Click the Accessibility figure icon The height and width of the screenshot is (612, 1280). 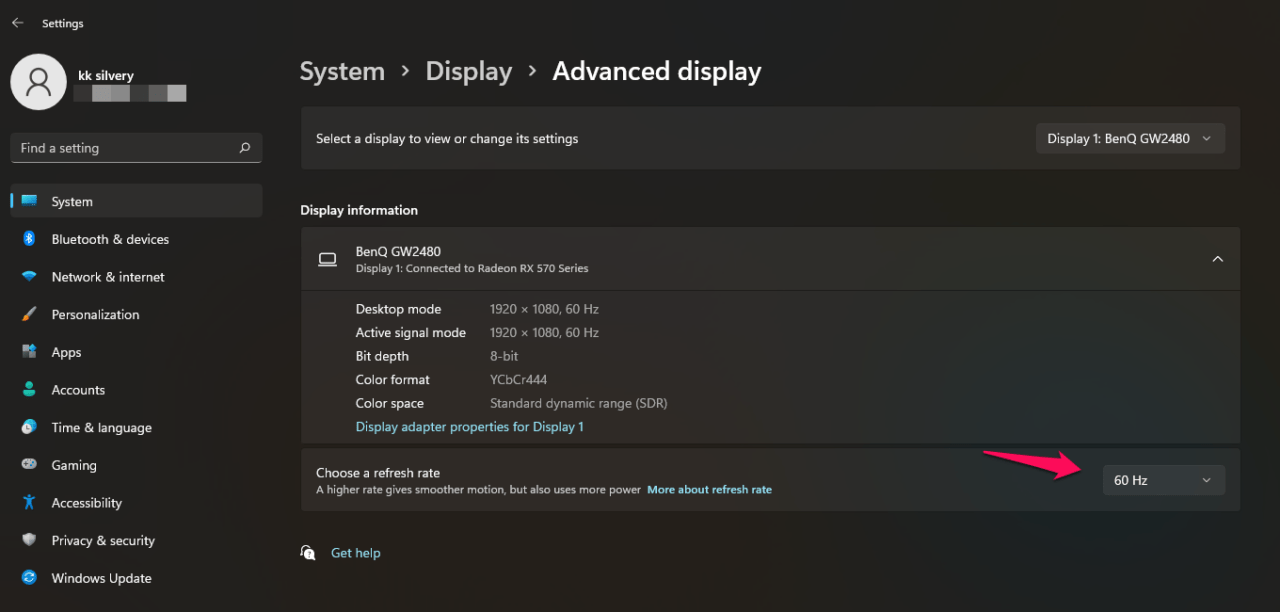[29, 503]
